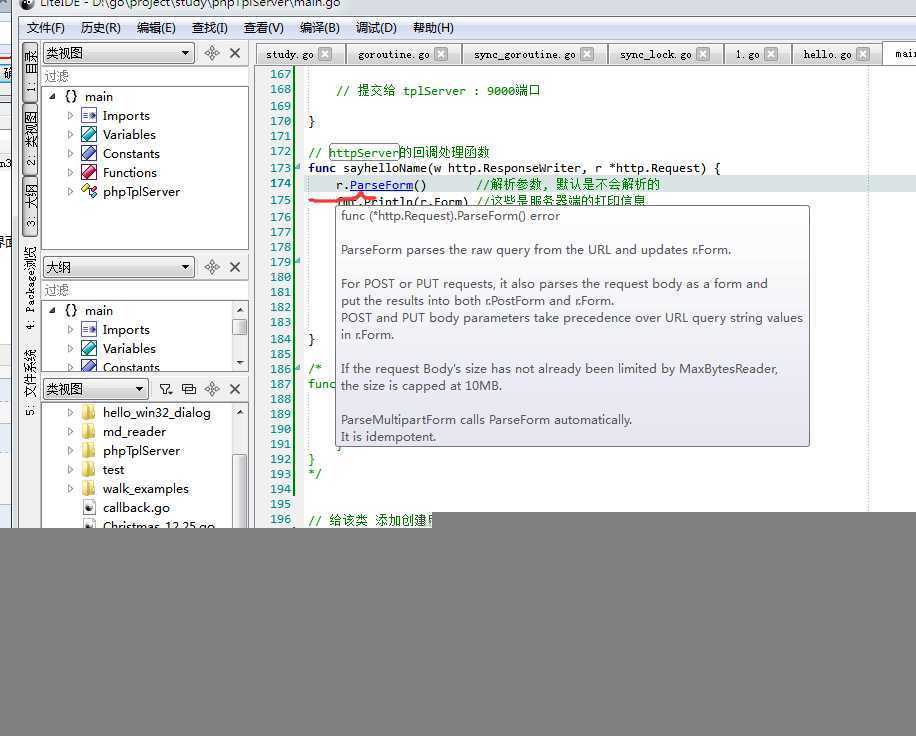Screen dimensions: 916x736
Task: Close the hello.go tab
Action: [x=863, y=54]
